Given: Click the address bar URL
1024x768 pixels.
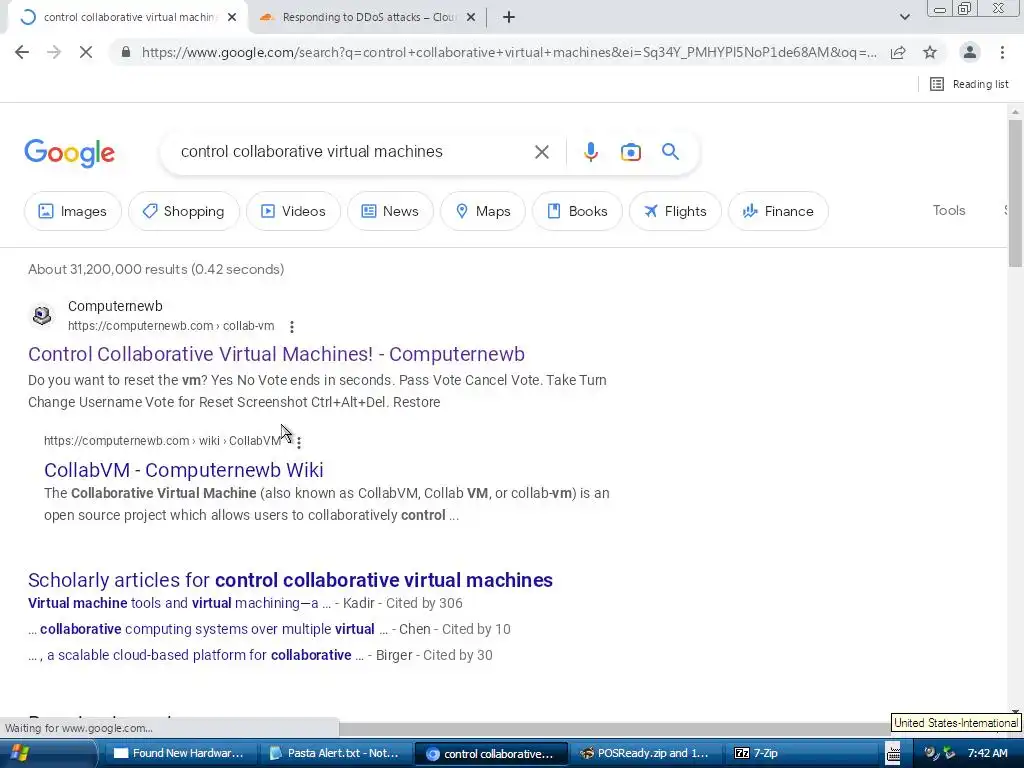Looking at the screenshot, I should pyautogui.click(x=509, y=52).
